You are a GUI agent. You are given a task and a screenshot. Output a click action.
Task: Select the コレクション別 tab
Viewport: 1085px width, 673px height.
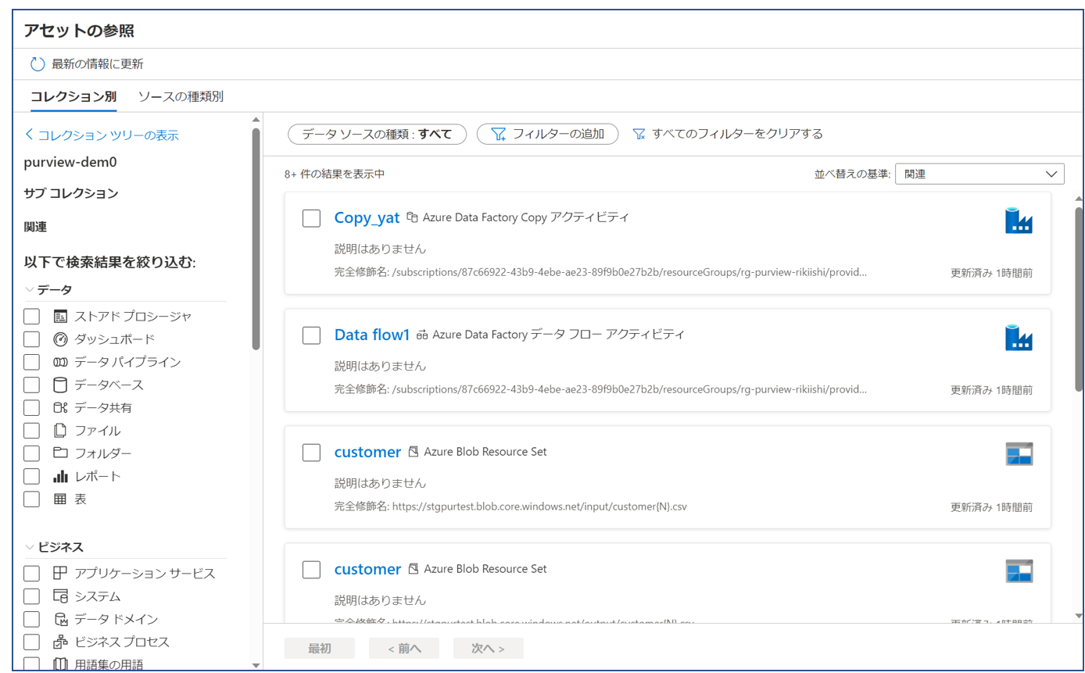coord(73,97)
